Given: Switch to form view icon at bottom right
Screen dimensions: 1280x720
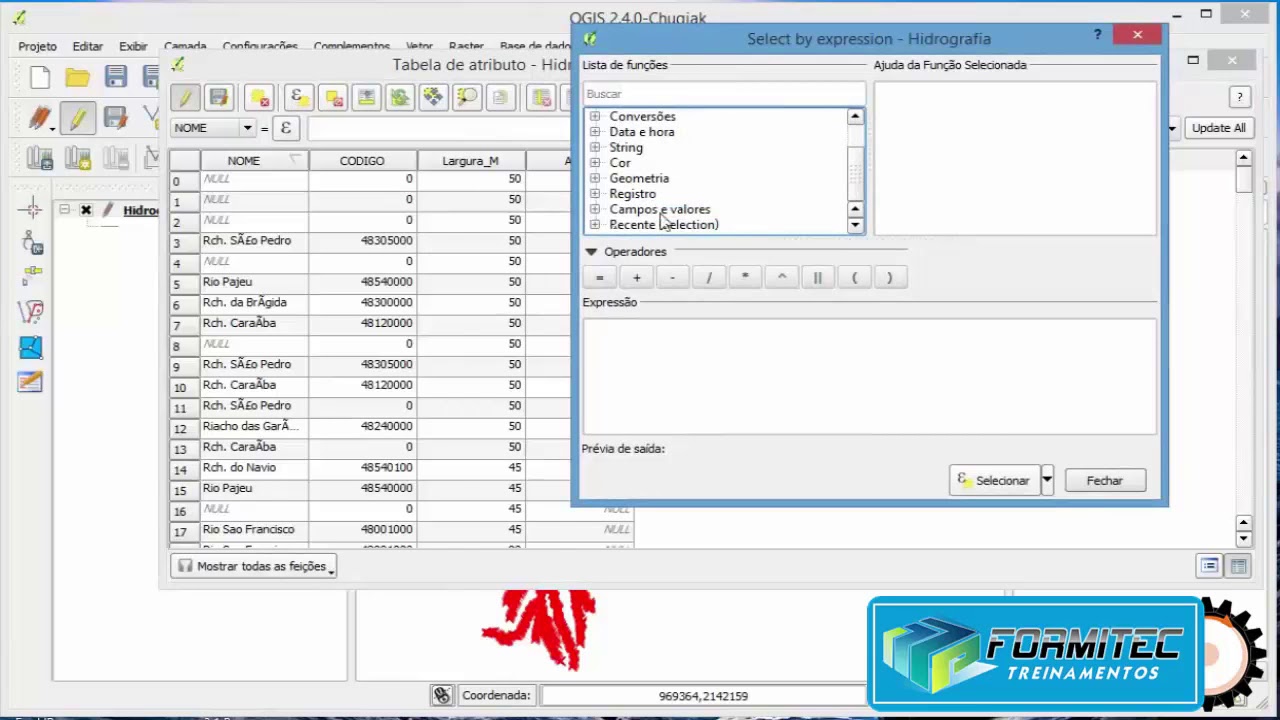Looking at the screenshot, I should (x=1209, y=566).
